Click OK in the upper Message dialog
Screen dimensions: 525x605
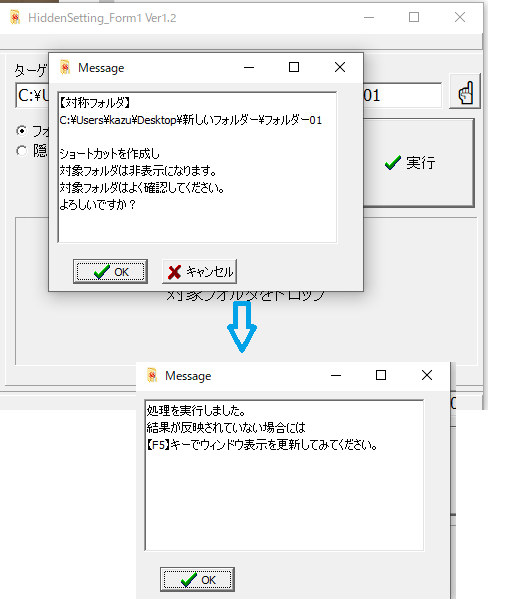coord(110,272)
